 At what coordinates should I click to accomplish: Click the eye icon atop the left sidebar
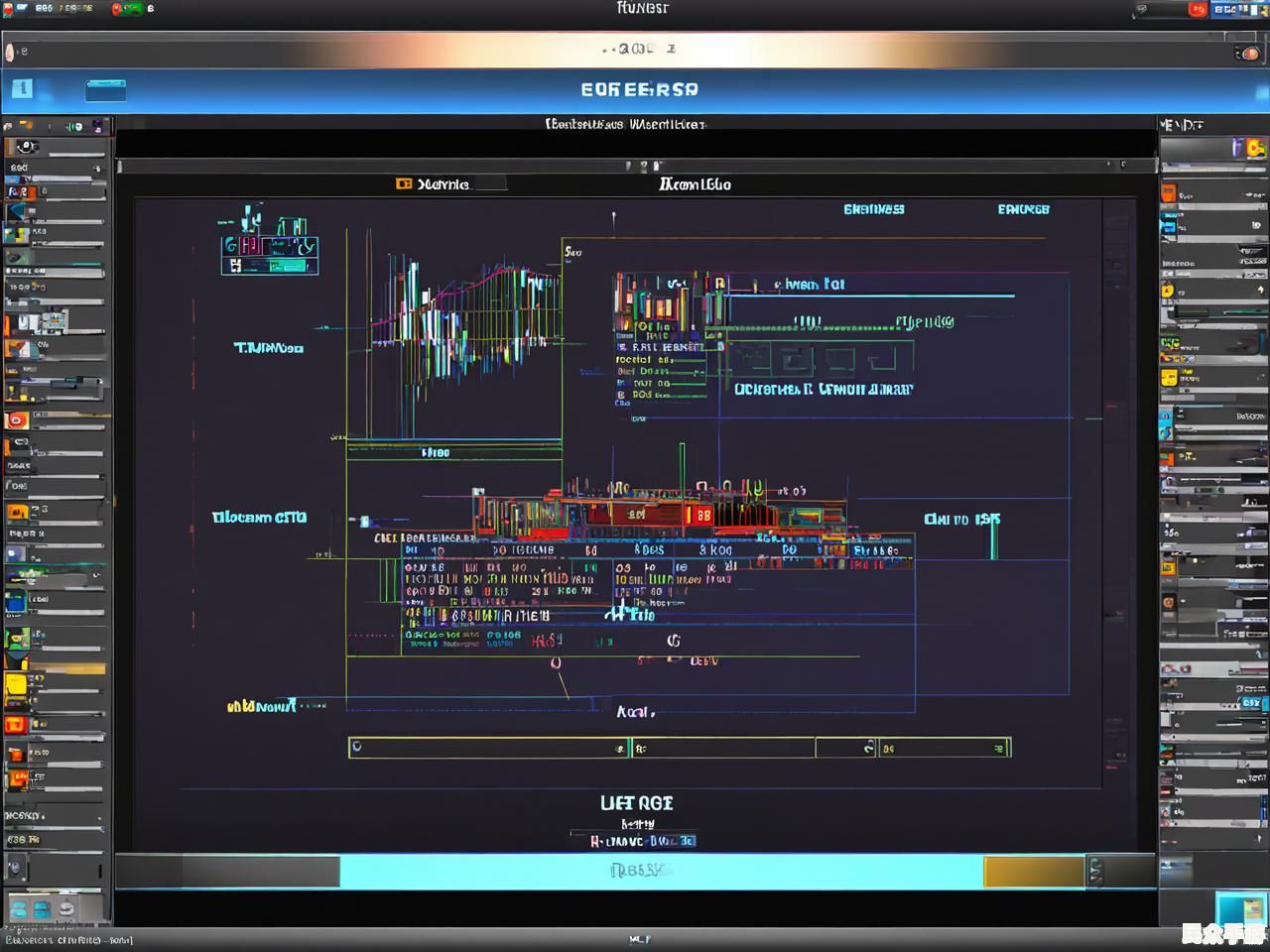pyautogui.click(x=25, y=147)
